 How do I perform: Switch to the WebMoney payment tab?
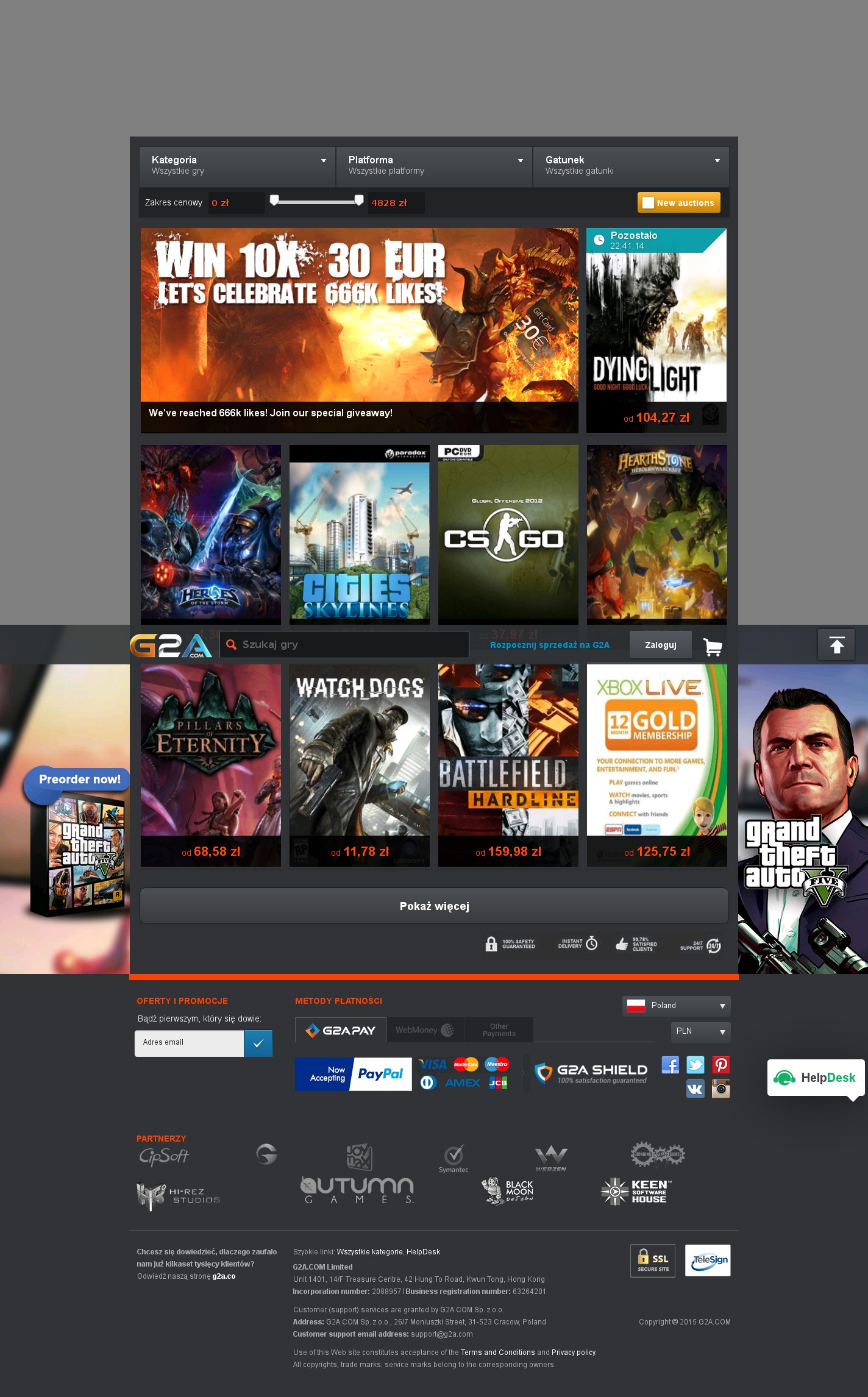[x=425, y=1030]
